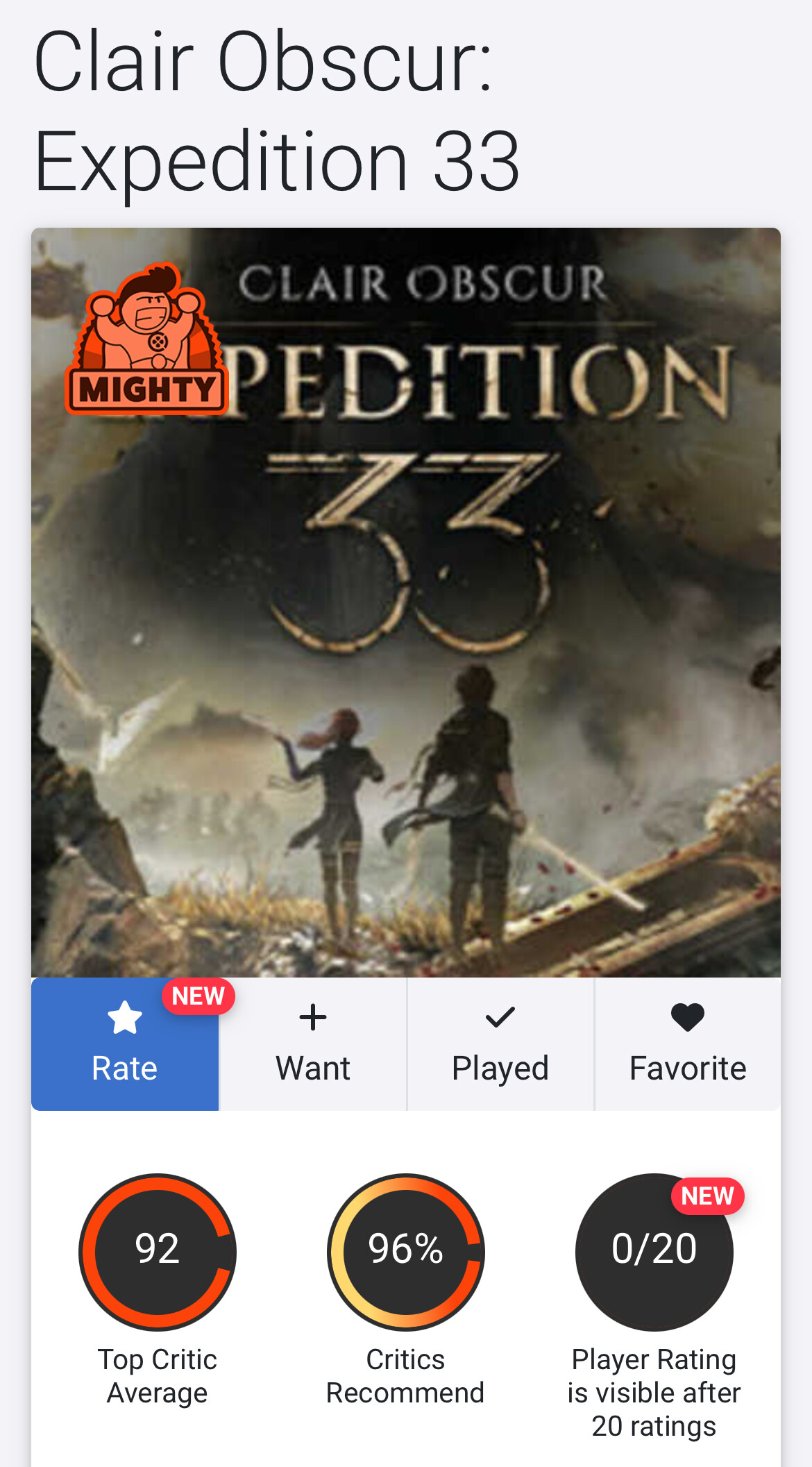Toggle the Want status label
Viewport: 812px width, 1467px height.
coord(313,1068)
